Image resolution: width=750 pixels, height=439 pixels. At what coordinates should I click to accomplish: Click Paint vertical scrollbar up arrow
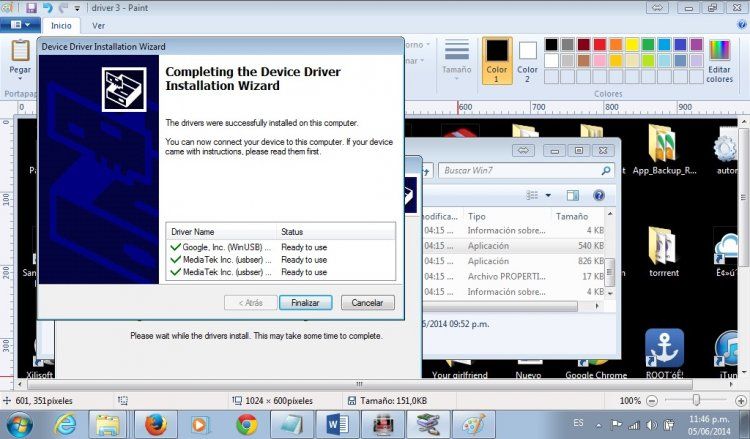click(744, 122)
